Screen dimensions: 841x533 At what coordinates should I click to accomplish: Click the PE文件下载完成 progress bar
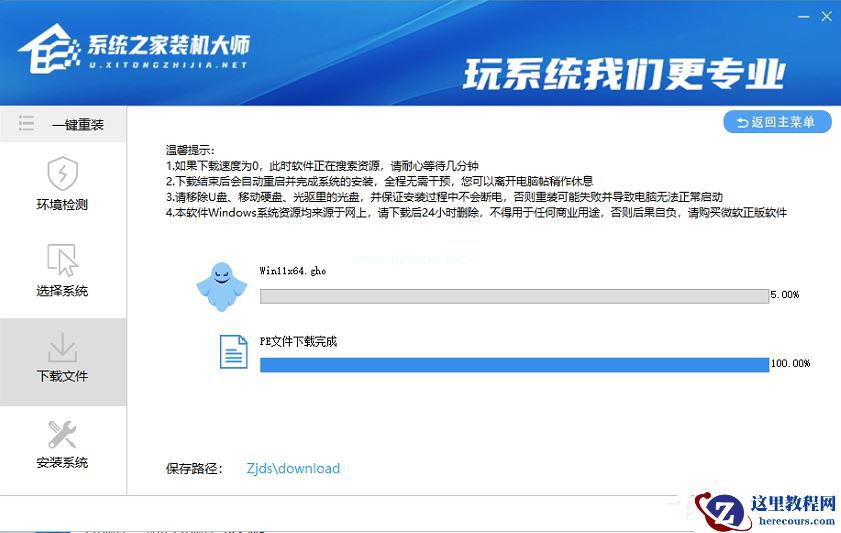[514, 365]
